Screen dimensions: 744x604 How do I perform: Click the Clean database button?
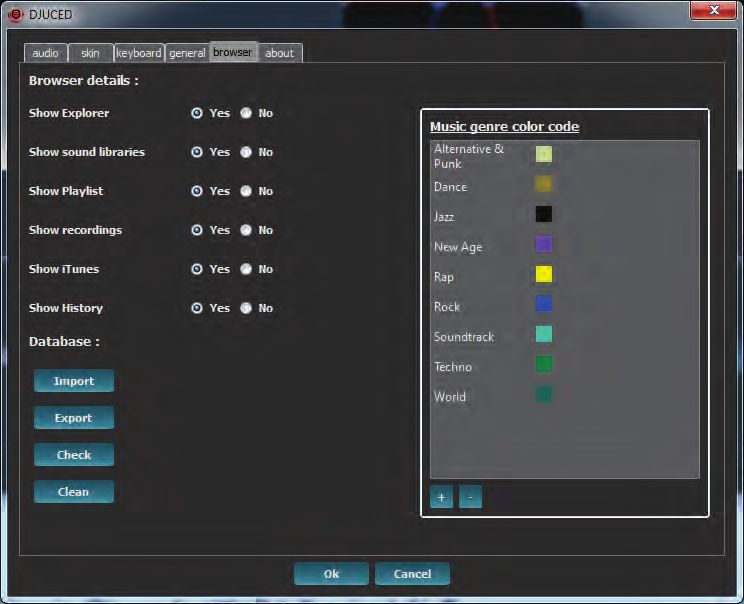click(x=74, y=492)
